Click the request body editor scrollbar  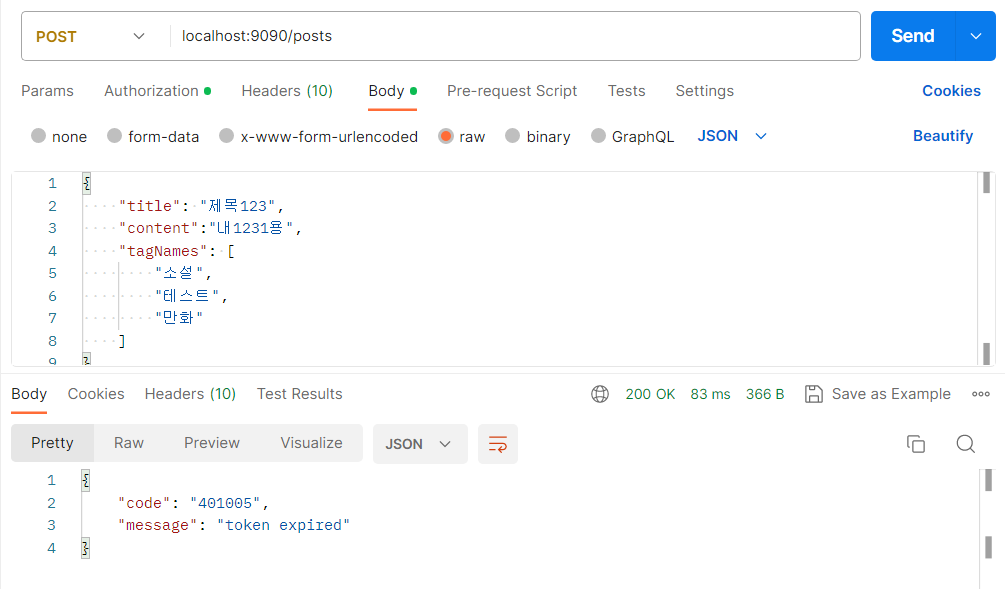(x=986, y=269)
